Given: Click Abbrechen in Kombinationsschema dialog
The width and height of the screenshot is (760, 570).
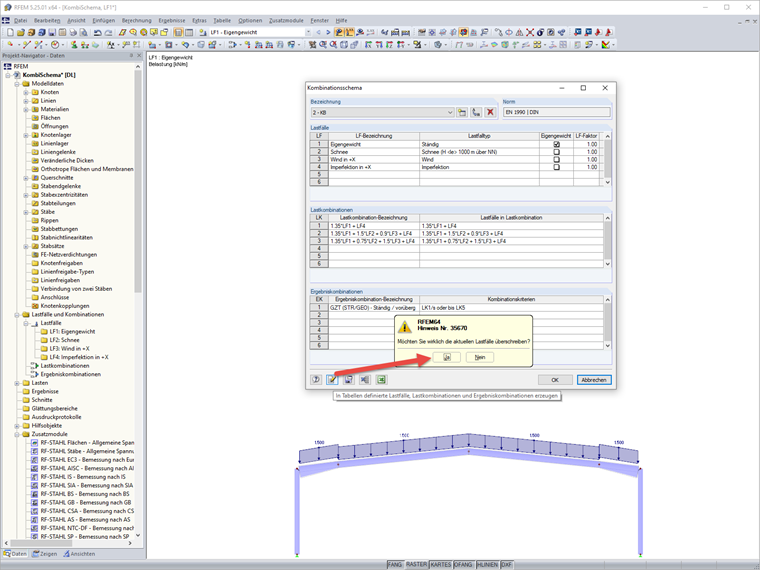Looking at the screenshot, I should tap(594, 380).
